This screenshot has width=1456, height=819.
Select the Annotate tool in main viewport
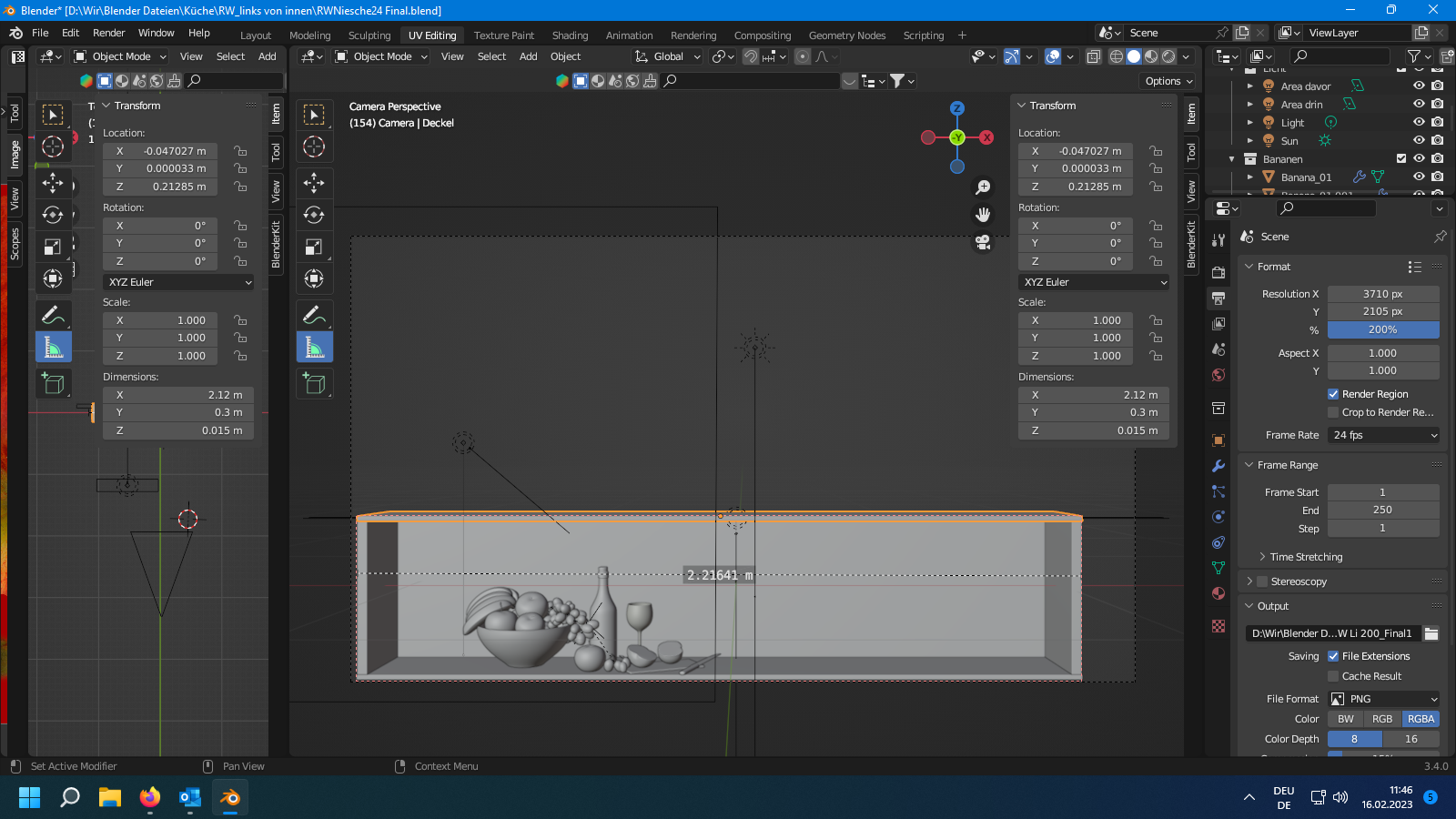click(314, 316)
